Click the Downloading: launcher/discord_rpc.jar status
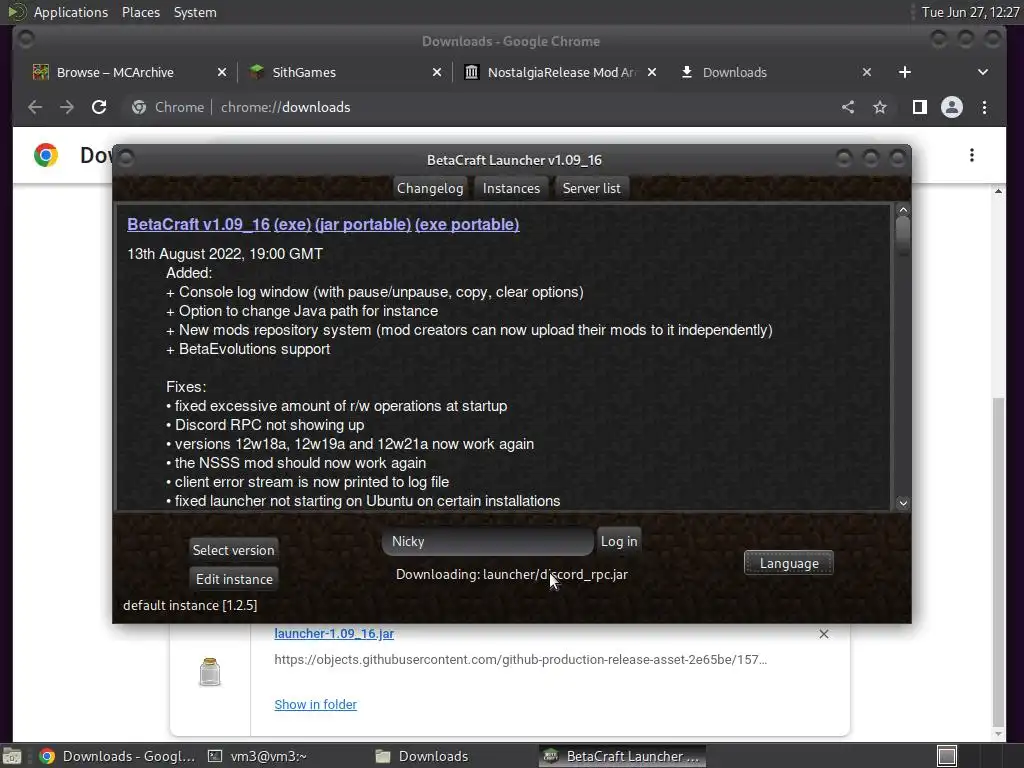 point(512,575)
